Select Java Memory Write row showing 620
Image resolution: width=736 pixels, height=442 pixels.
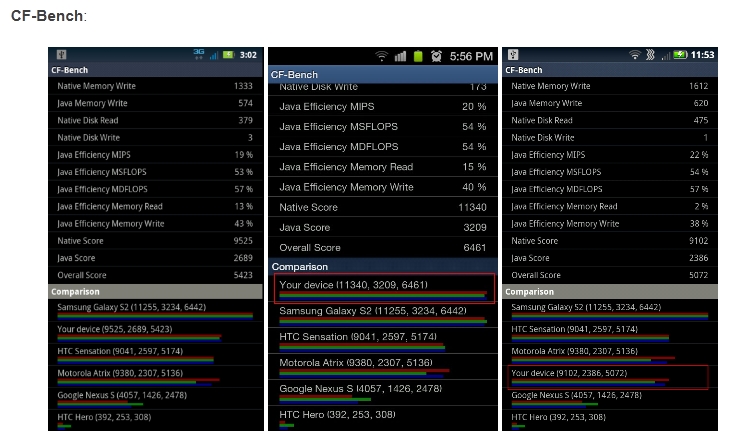(x=610, y=103)
